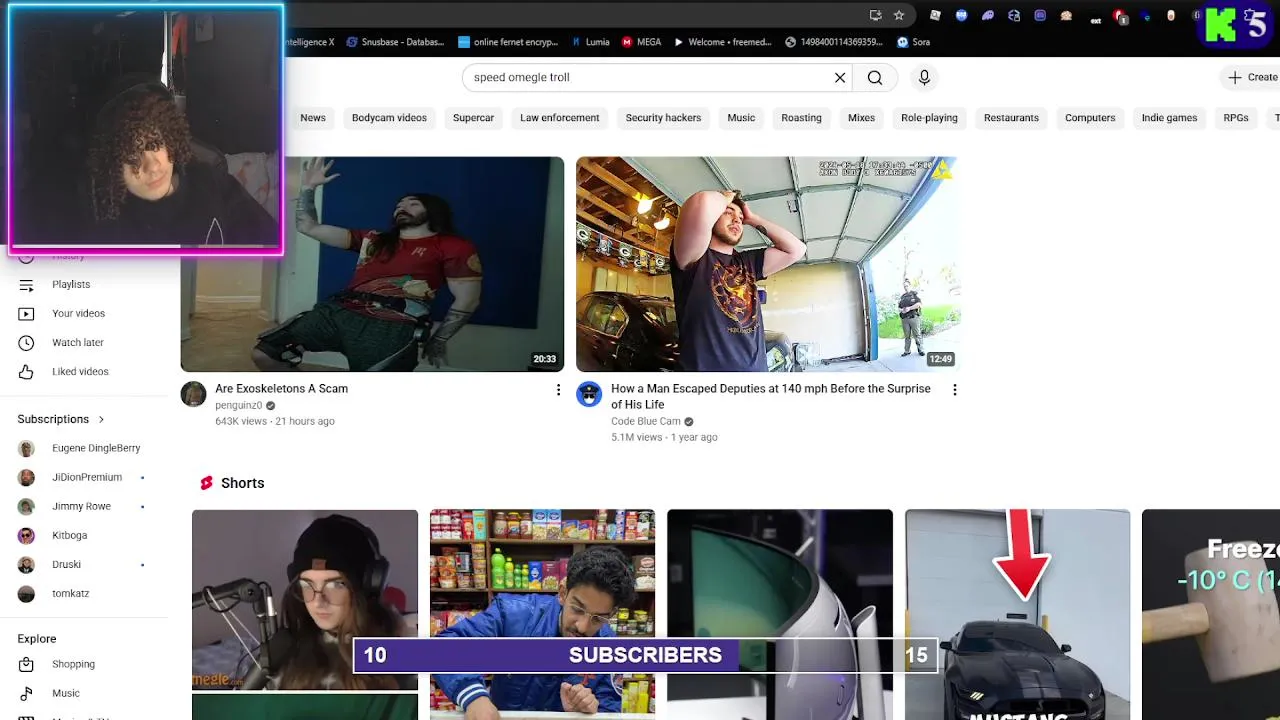
Task: Click the 'Are Exoskeletons A Scam' title
Action: click(x=281, y=389)
